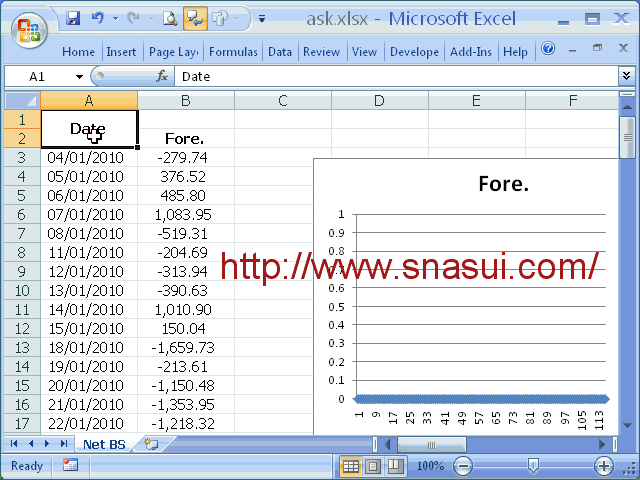This screenshot has width=640, height=480.
Task: Click the zoom slider handle
Action: [x=534, y=465]
